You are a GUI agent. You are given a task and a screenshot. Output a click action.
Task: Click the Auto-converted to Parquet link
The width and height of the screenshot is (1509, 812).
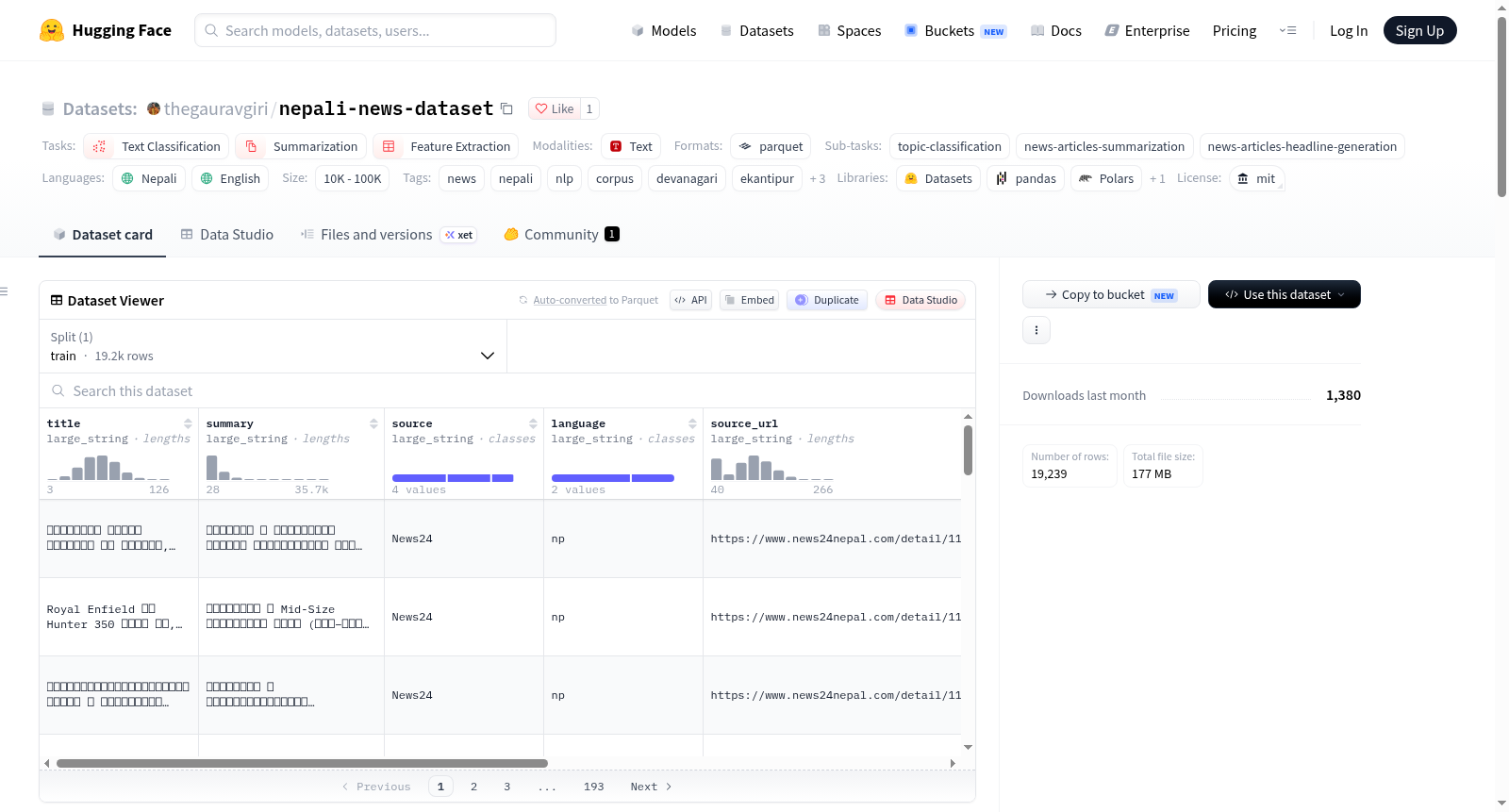tap(570, 300)
